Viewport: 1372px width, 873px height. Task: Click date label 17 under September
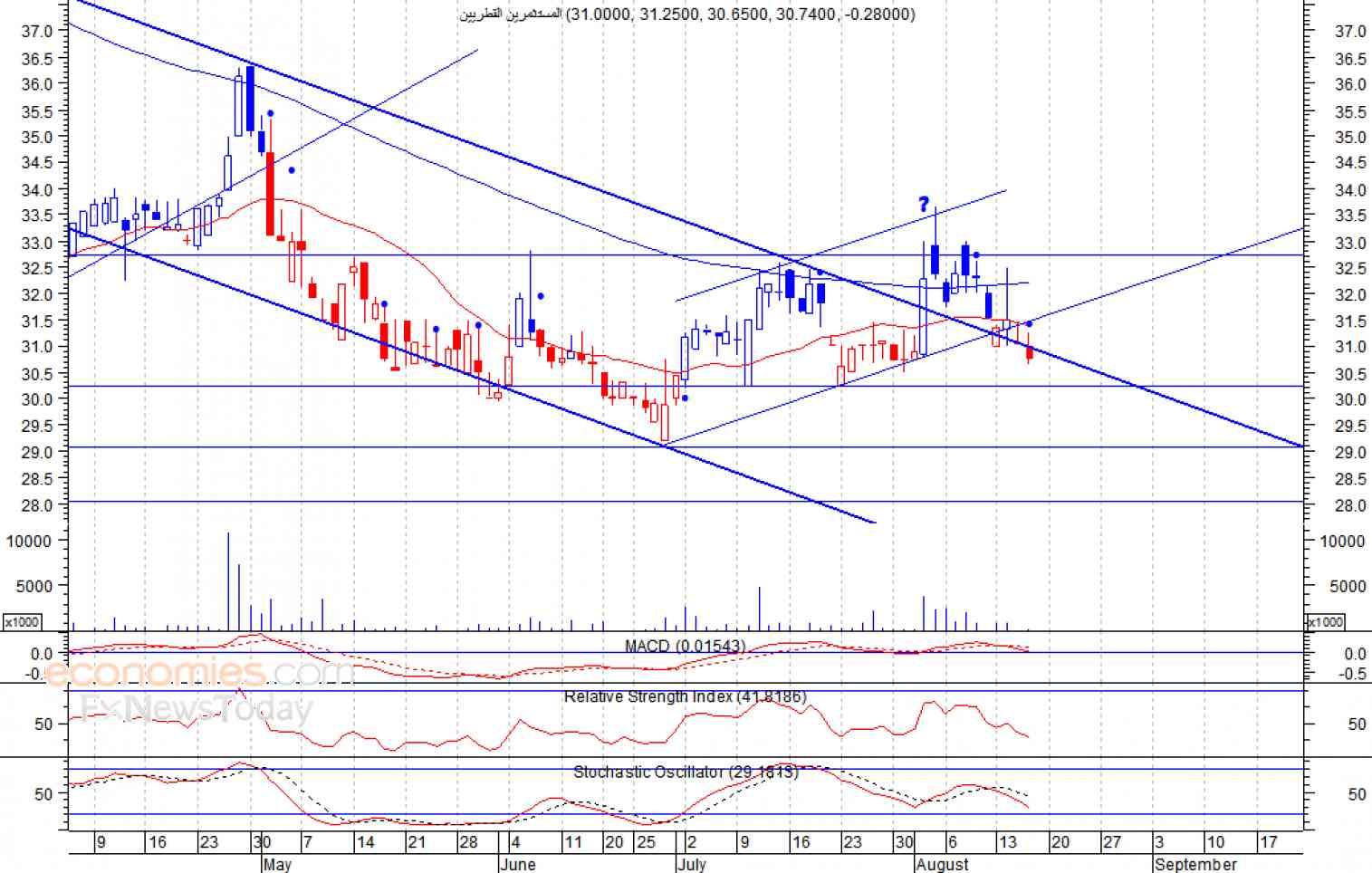tap(1269, 842)
